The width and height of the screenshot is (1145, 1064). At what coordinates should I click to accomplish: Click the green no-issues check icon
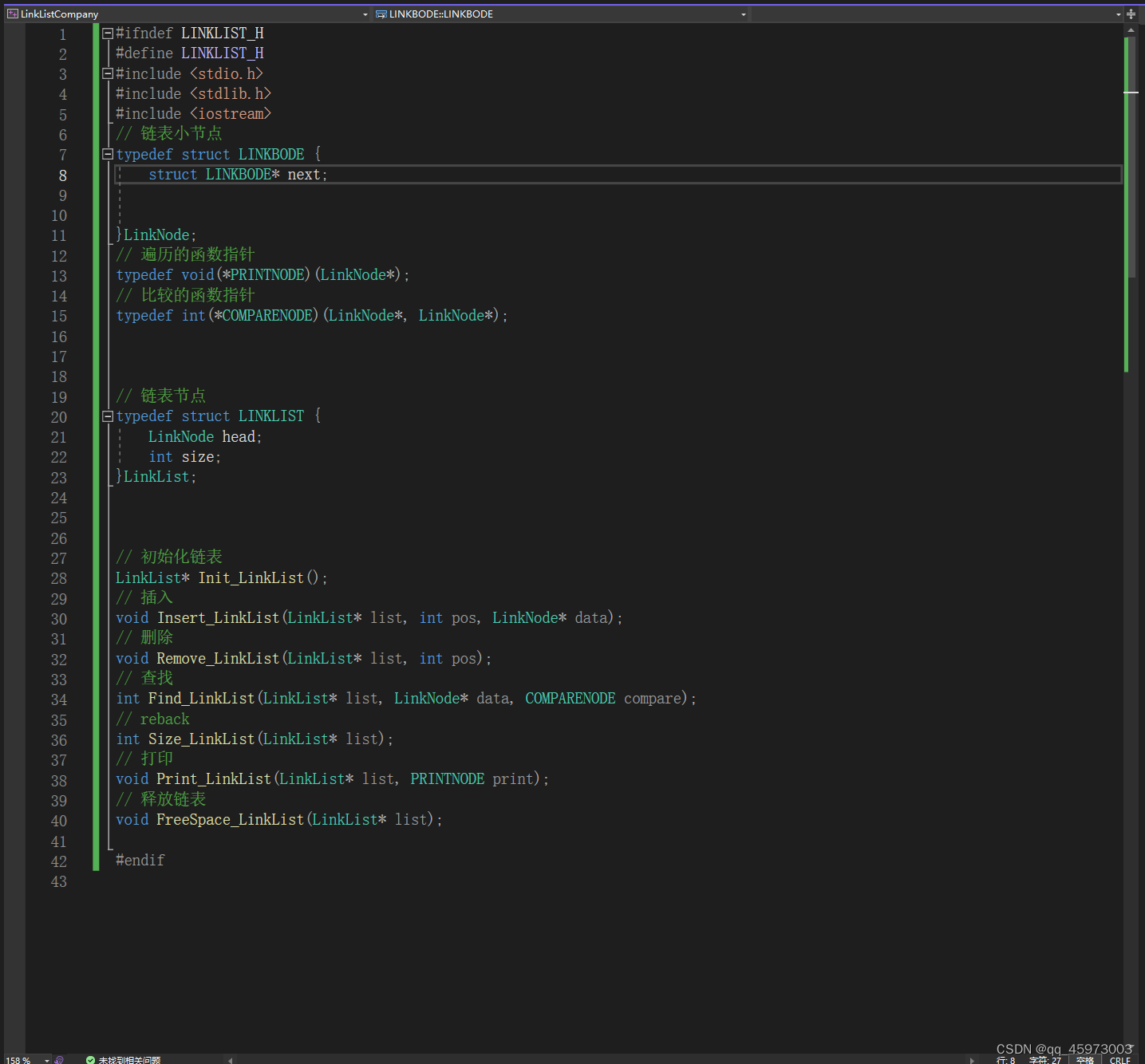90,1059
